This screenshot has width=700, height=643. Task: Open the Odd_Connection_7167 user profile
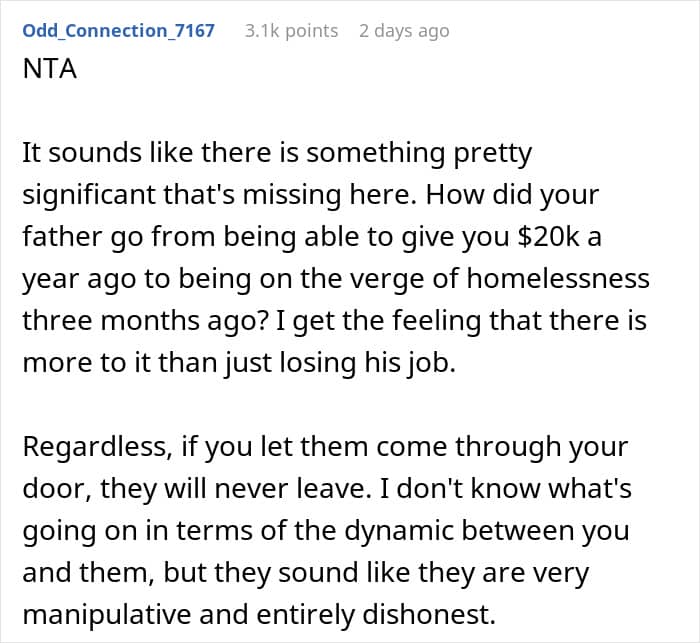click(x=118, y=31)
